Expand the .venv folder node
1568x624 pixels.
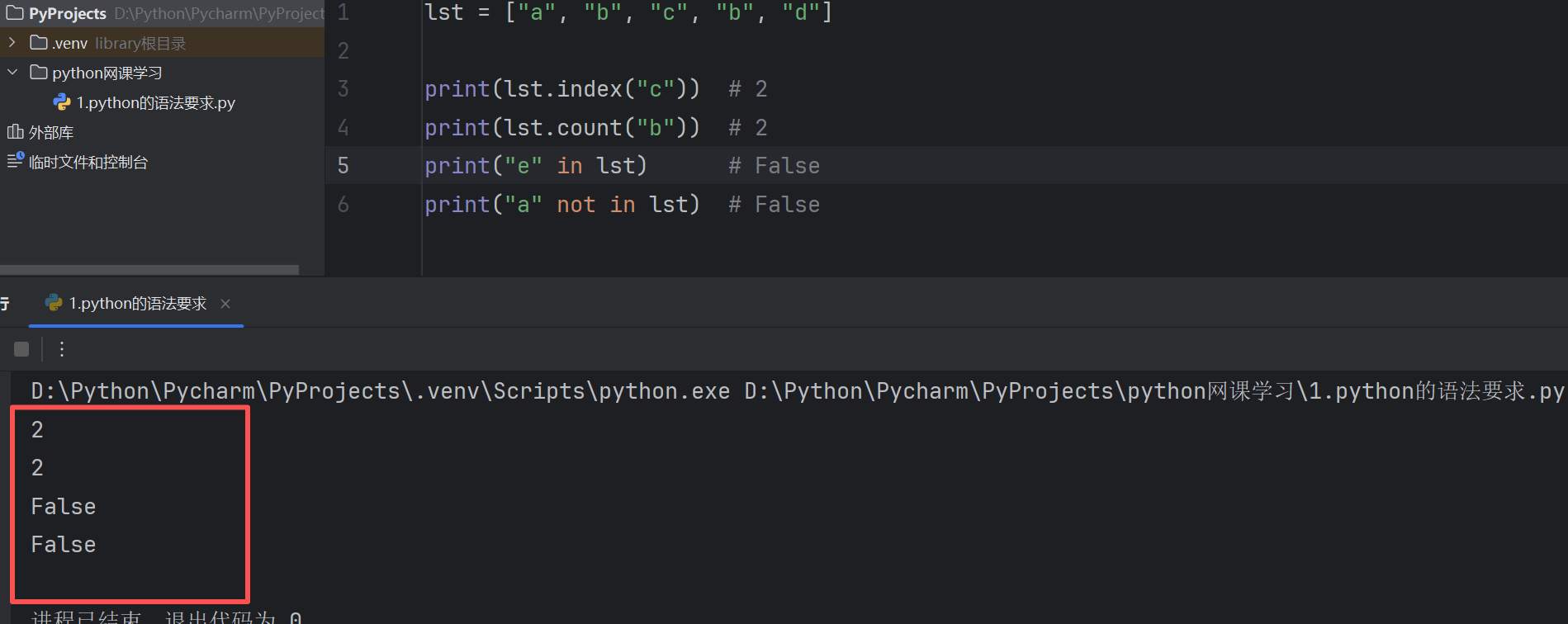pyautogui.click(x=12, y=42)
